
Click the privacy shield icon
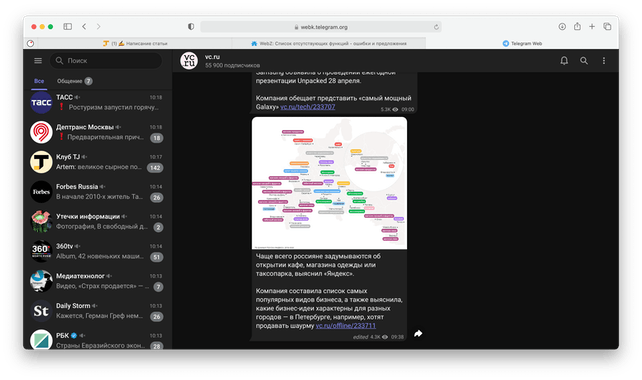[191, 27]
